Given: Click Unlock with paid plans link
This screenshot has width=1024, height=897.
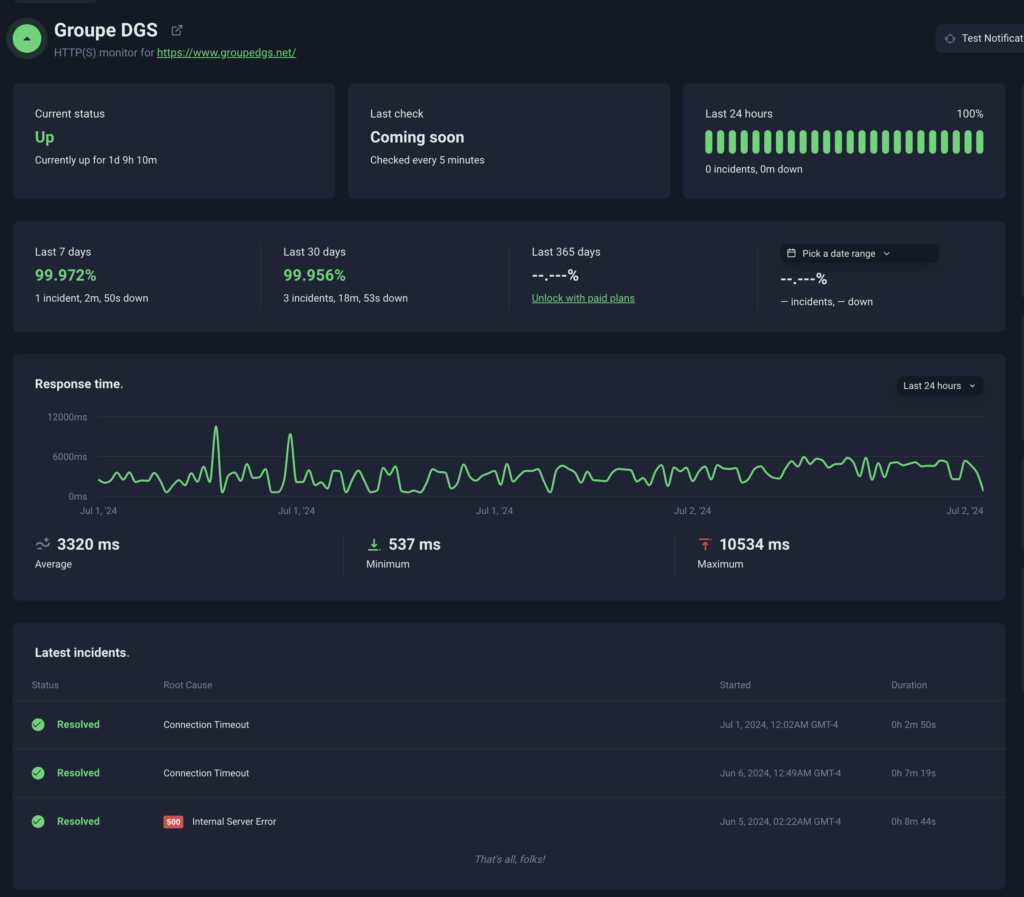Looking at the screenshot, I should pos(583,298).
